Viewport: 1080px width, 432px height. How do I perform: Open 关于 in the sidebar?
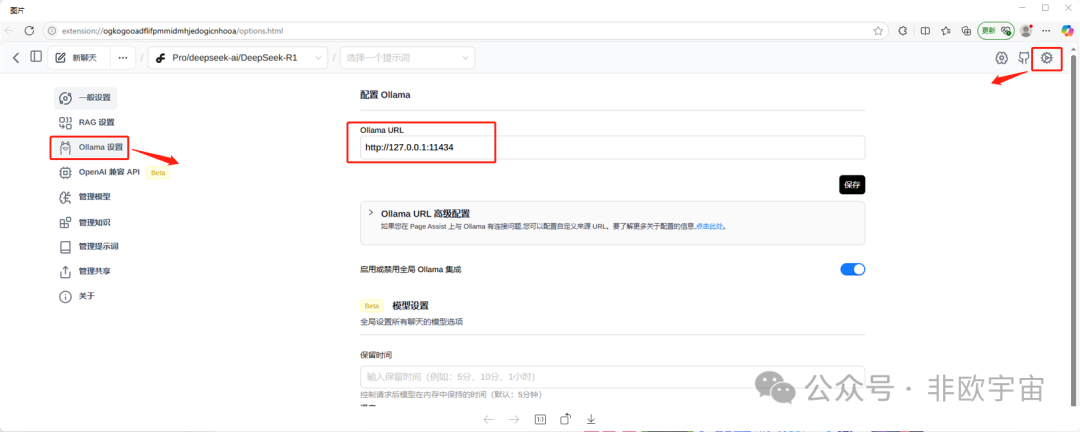(77, 296)
